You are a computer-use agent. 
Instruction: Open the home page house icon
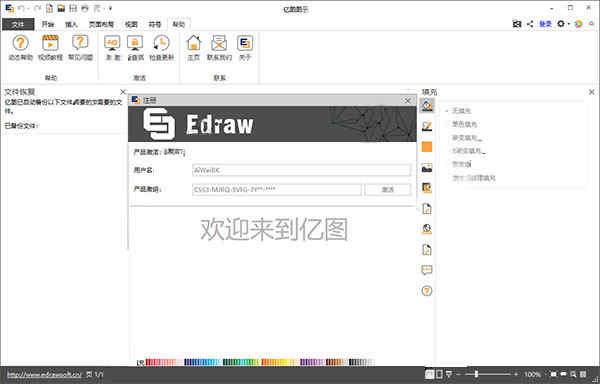(194, 43)
